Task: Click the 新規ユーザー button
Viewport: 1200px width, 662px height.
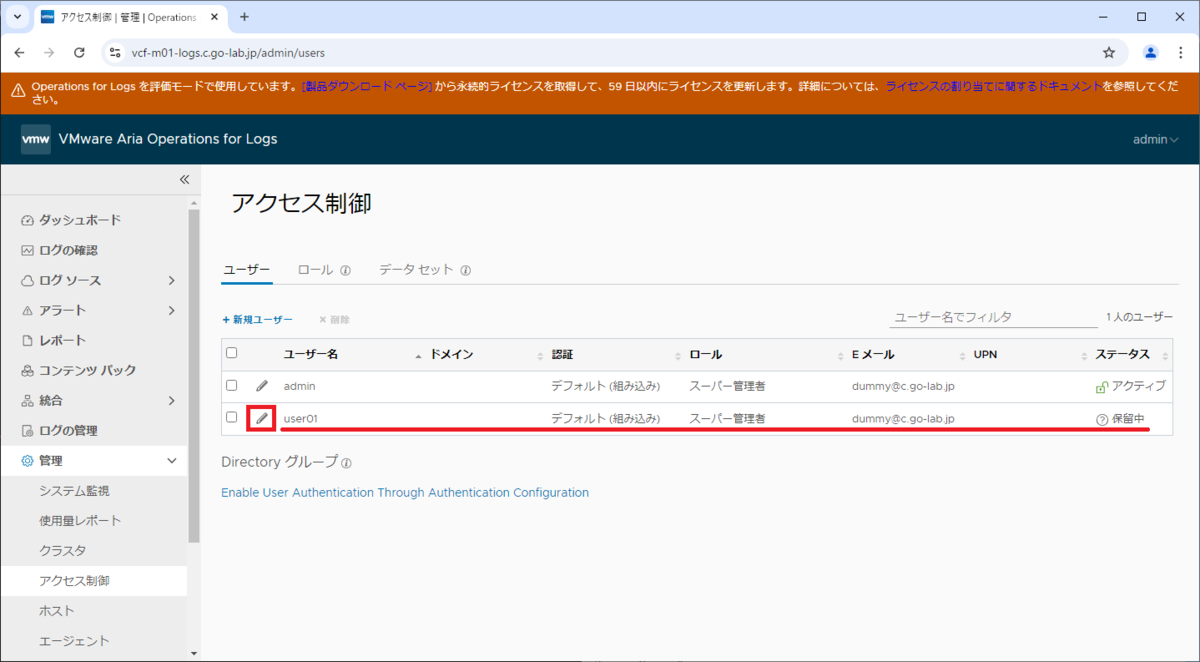Action: point(257,319)
